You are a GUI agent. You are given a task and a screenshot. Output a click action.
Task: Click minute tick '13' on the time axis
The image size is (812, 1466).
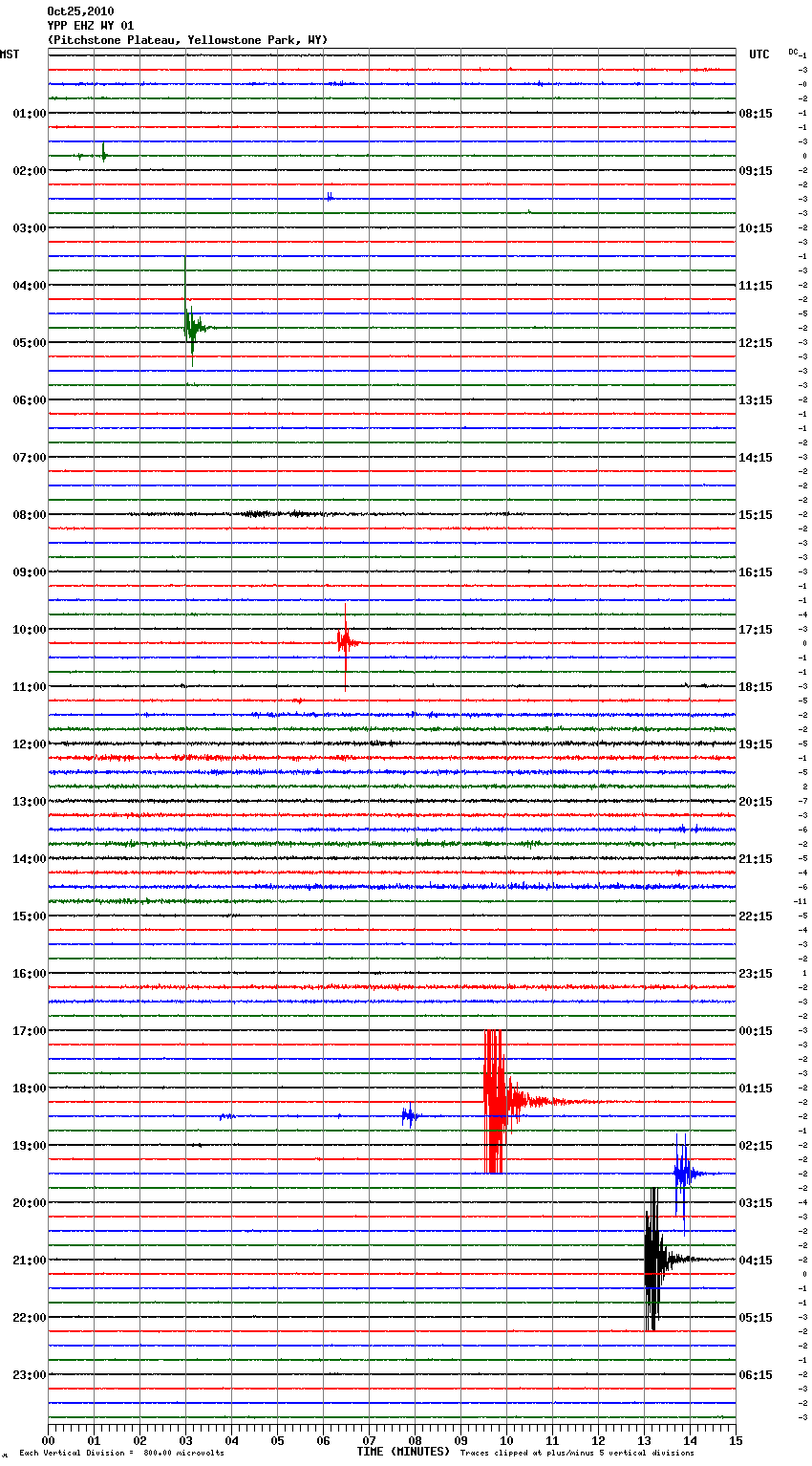click(x=644, y=1440)
